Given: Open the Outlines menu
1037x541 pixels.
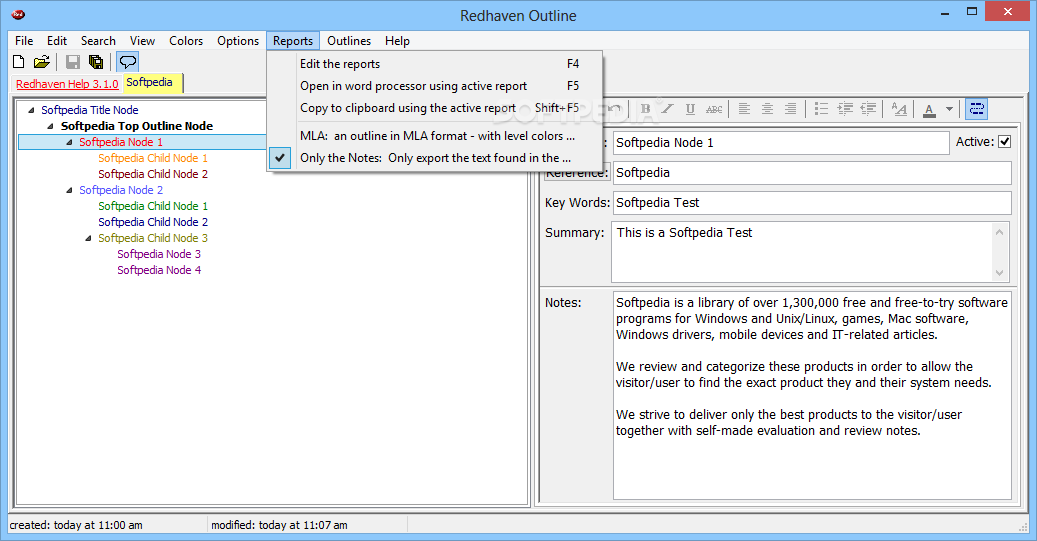Looking at the screenshot, I should tap(349, 41).
